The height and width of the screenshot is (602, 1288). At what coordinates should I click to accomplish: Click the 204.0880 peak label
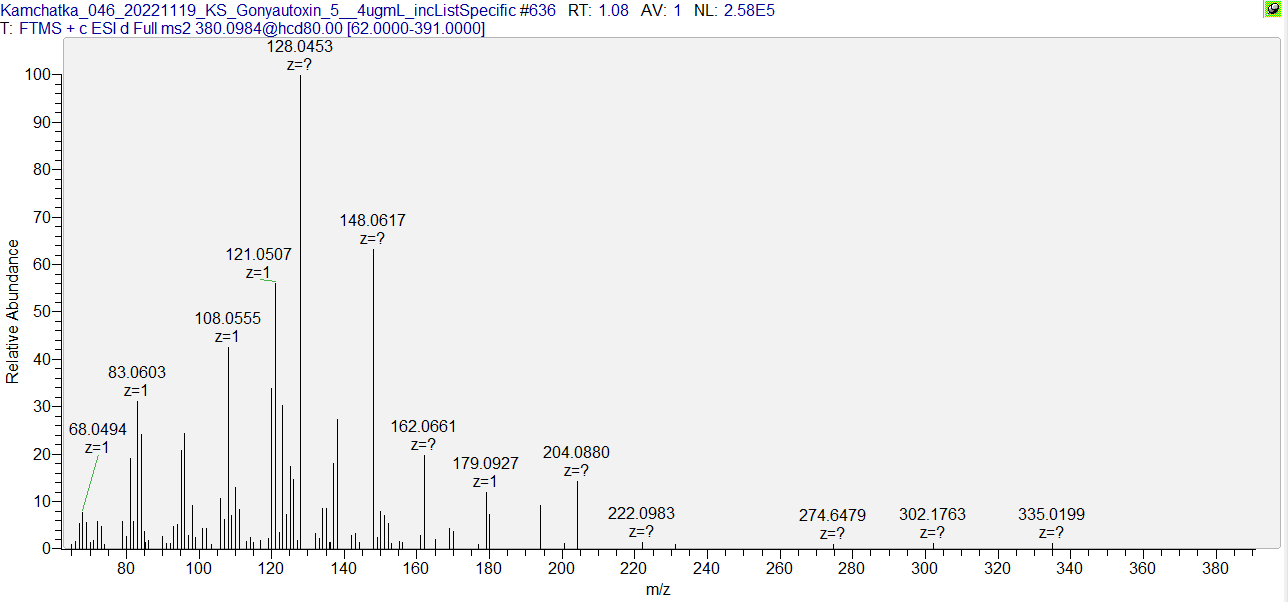click(x=576, y=453)
